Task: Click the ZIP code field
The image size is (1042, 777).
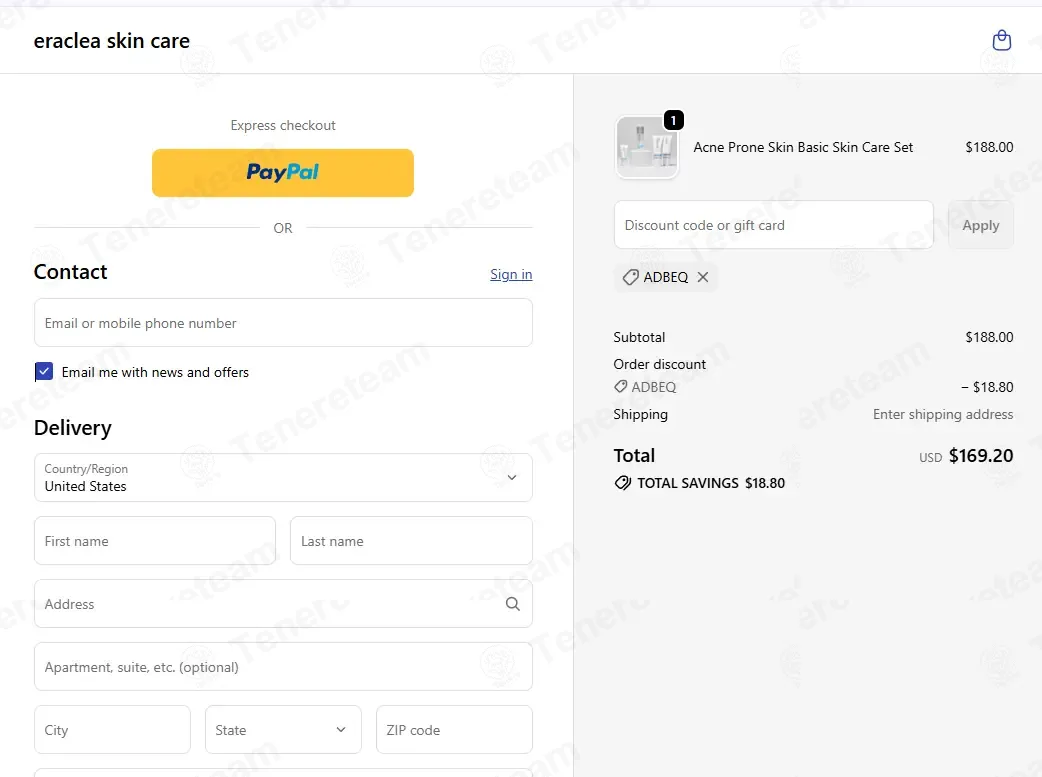Action: point(455,729)
